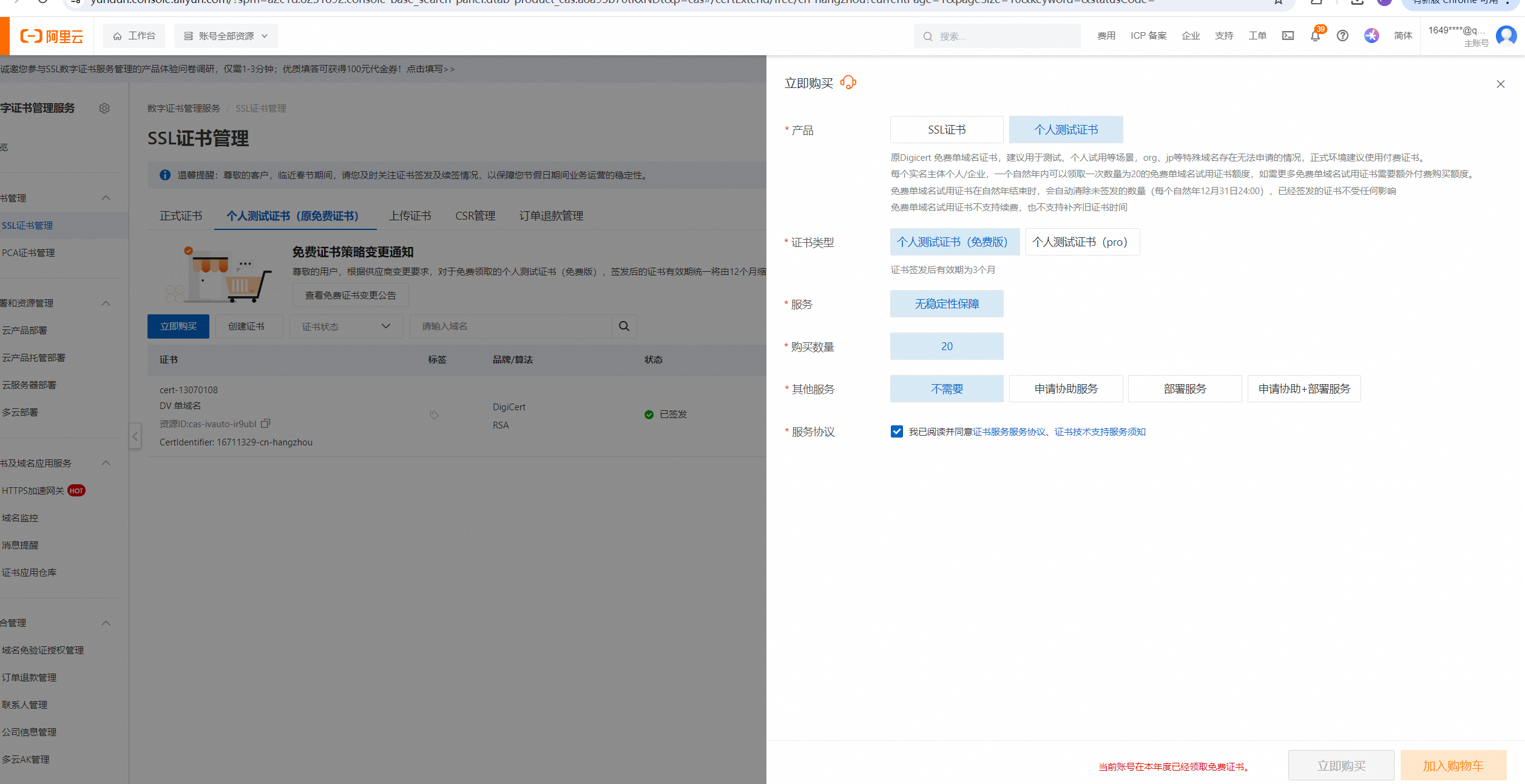Click the customer service headset icon
Screen dimensions: 1525x784
(848, 83)
